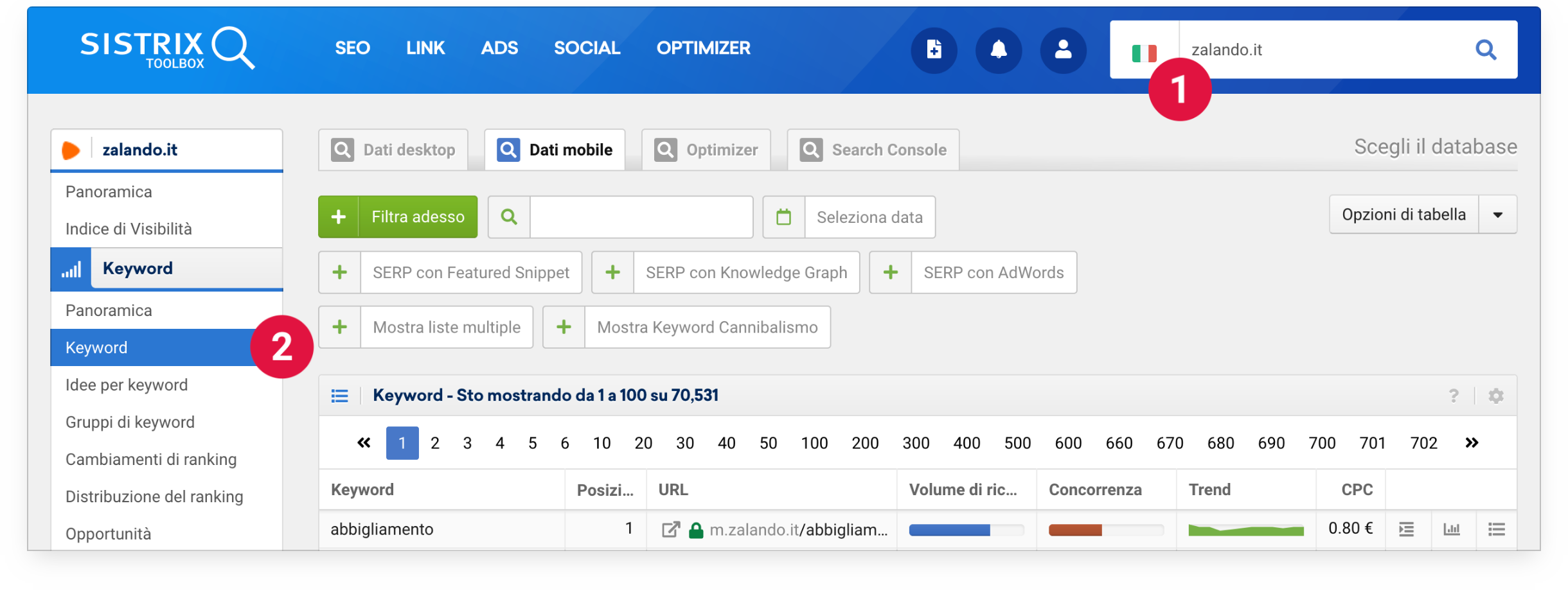The width and height of the screenshot is (1568, 596).
Task: Switch to the Search Console tab
Action: click(x=873, y=150)
